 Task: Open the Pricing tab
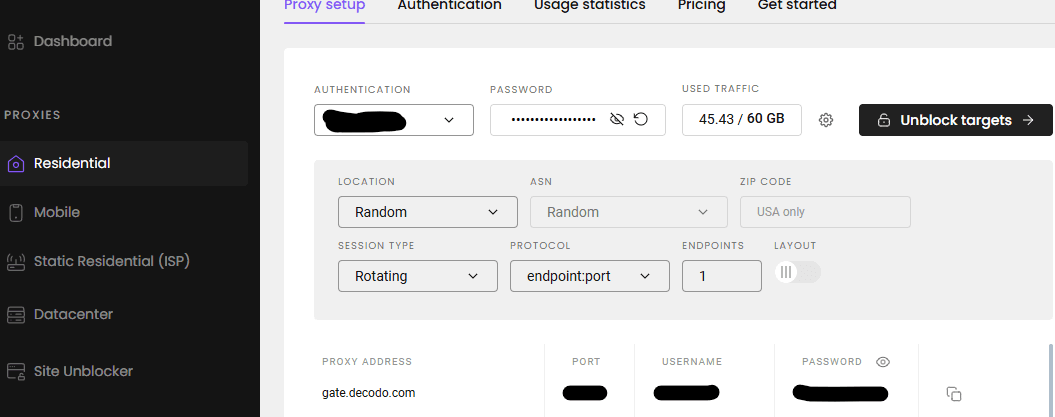701,6
